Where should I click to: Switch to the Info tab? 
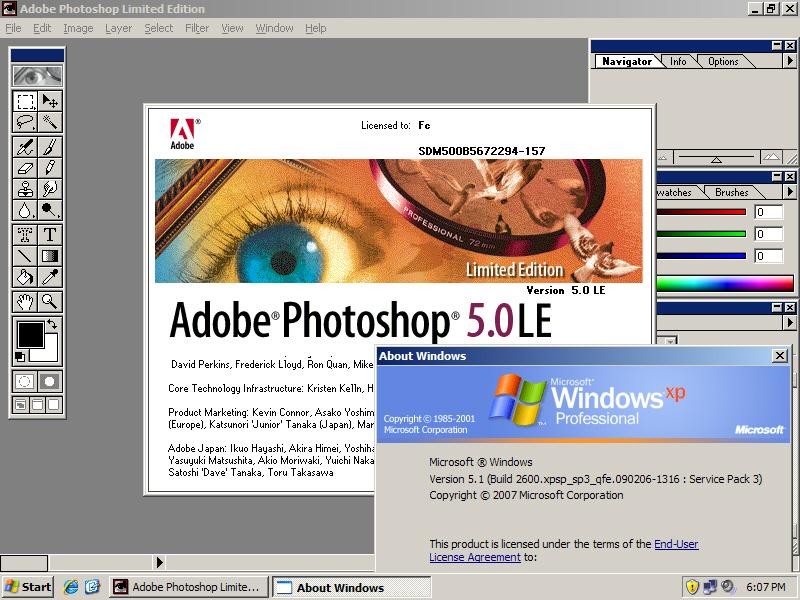tap(678, 61)
